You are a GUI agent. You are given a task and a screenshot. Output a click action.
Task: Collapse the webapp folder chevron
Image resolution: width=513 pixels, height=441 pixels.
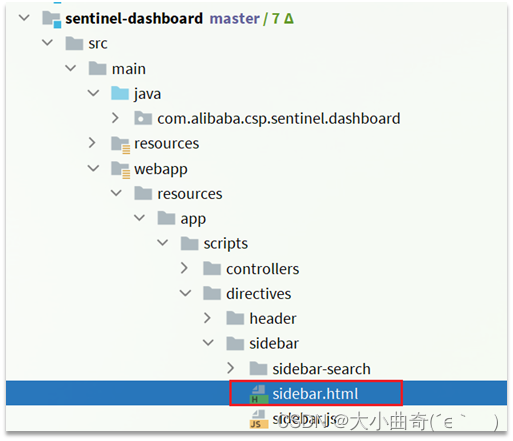(93, 168)
